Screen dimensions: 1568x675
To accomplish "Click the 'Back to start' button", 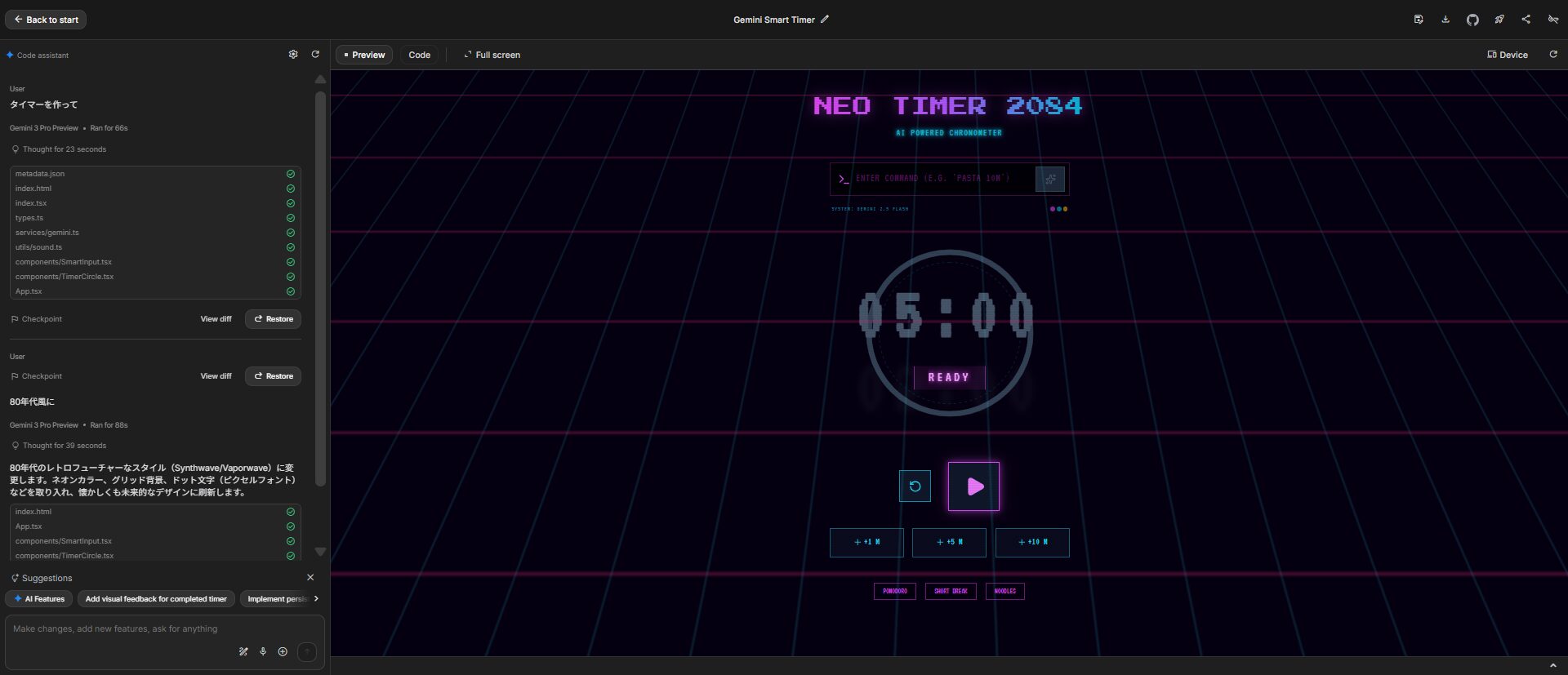I will [46, 20].
